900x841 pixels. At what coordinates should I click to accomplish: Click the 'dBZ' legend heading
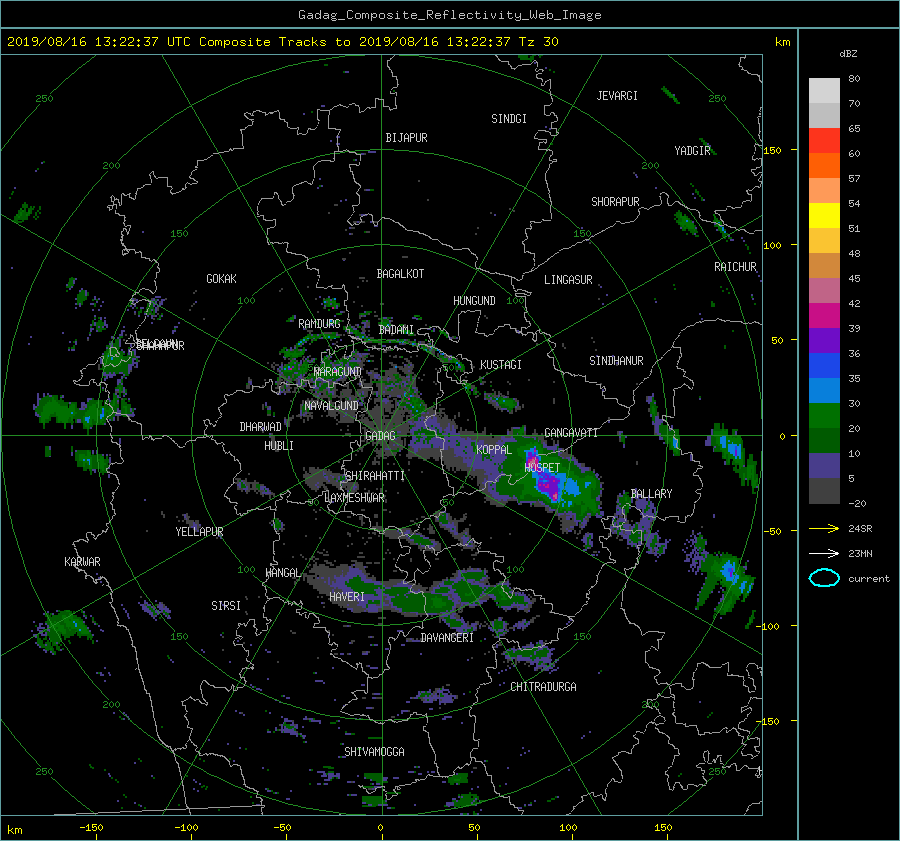pos(848,53)
